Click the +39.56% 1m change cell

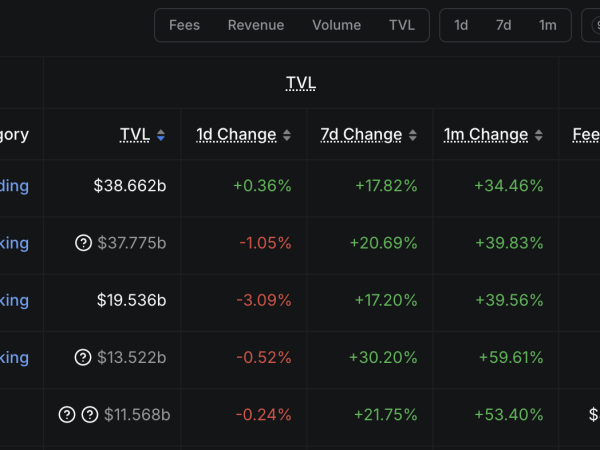coord(509,300)
